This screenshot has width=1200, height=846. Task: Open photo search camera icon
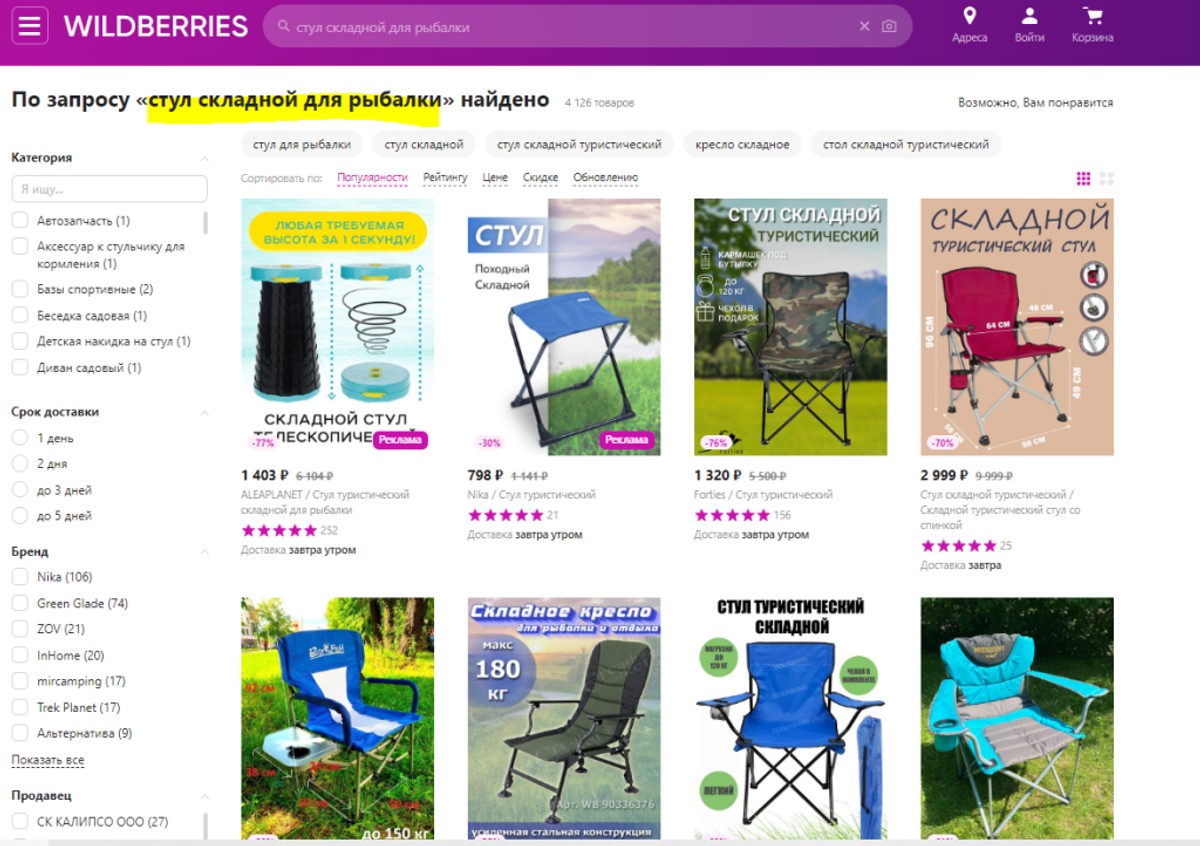(889, 27)
